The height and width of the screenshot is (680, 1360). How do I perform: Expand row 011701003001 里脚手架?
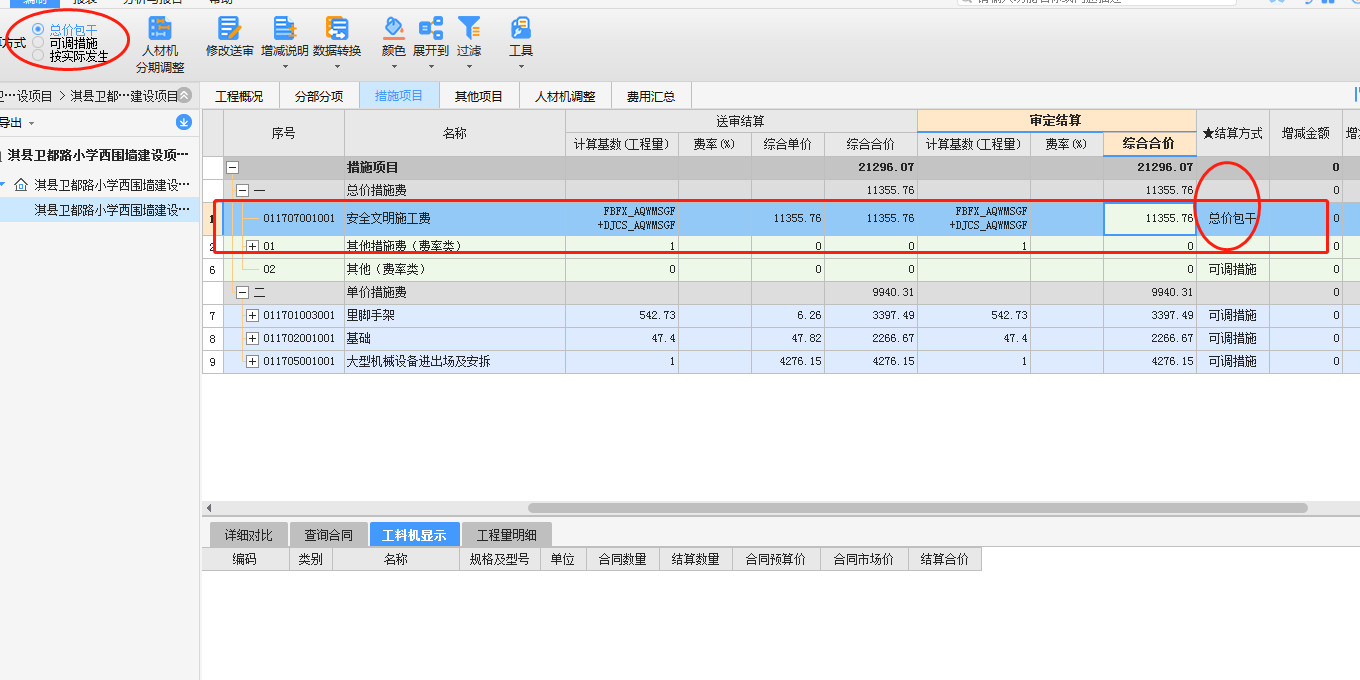(x=252, y=316)
